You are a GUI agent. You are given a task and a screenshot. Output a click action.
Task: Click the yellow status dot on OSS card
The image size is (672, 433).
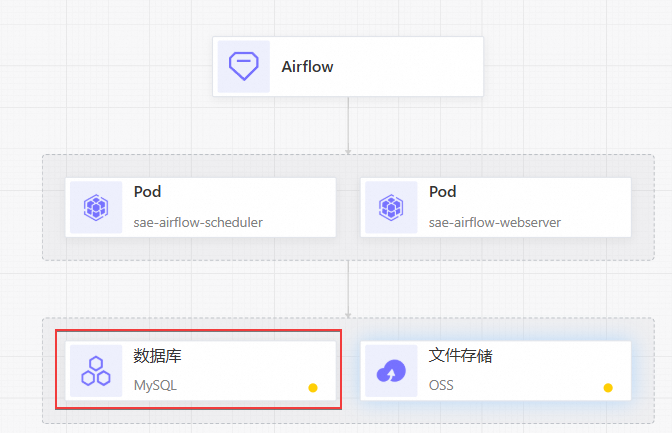click(x=608, y=388)
